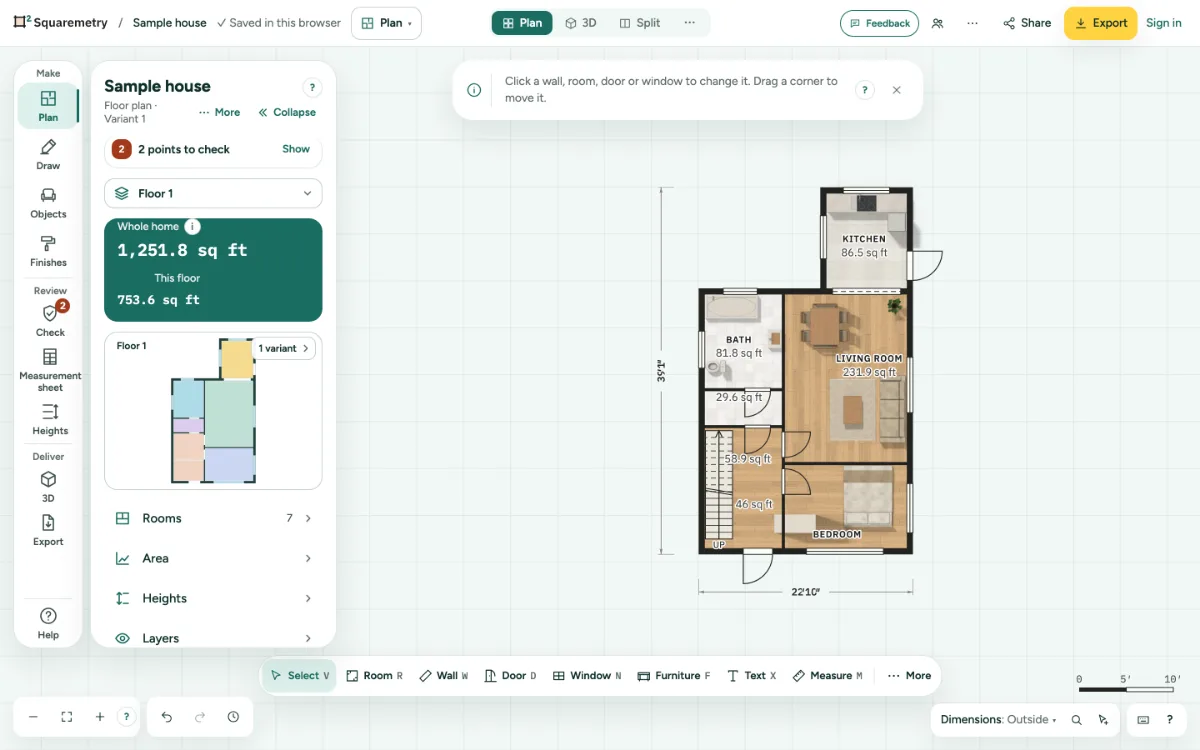Click the Feedback button

pyautogui.click(x=880, y=23)
